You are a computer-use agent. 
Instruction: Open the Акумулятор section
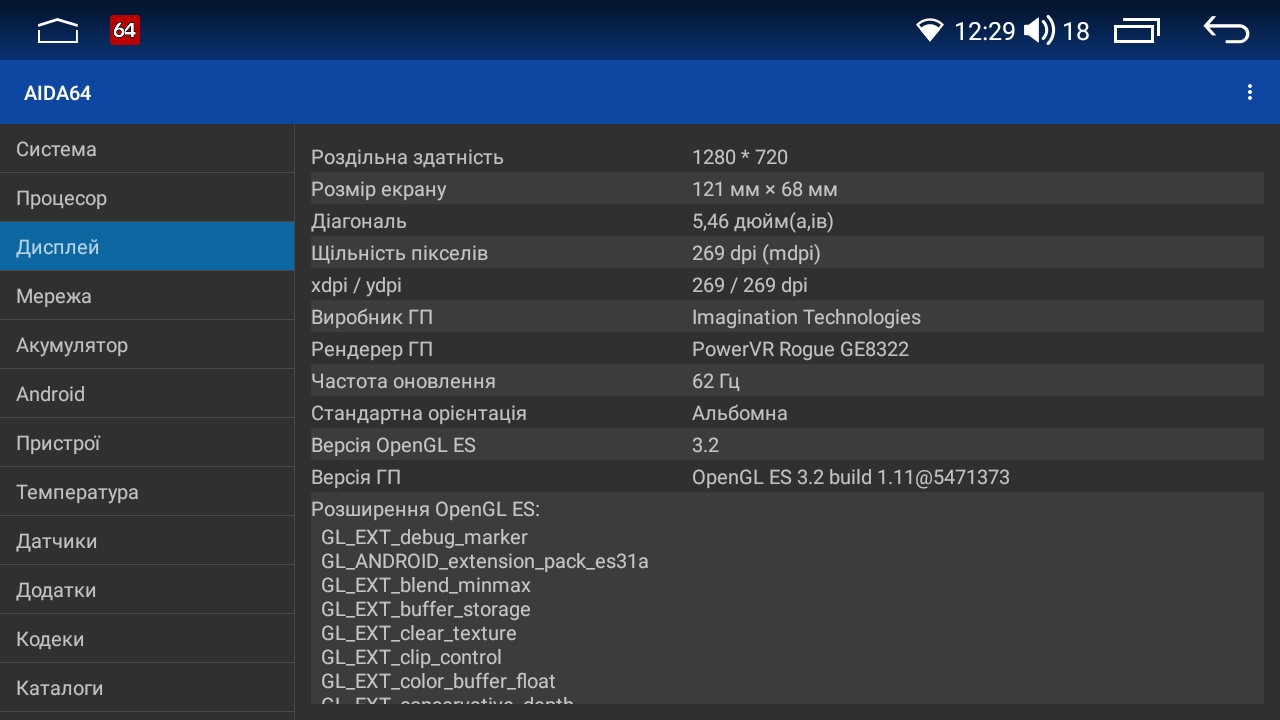[x=147, y=345]
